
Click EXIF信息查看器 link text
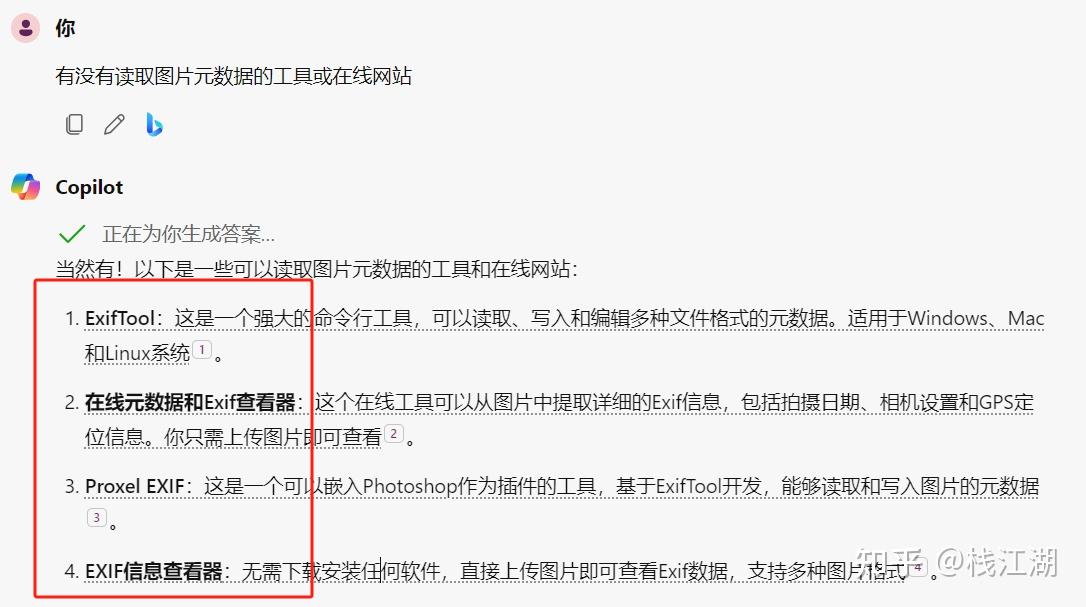coord(153,571)
